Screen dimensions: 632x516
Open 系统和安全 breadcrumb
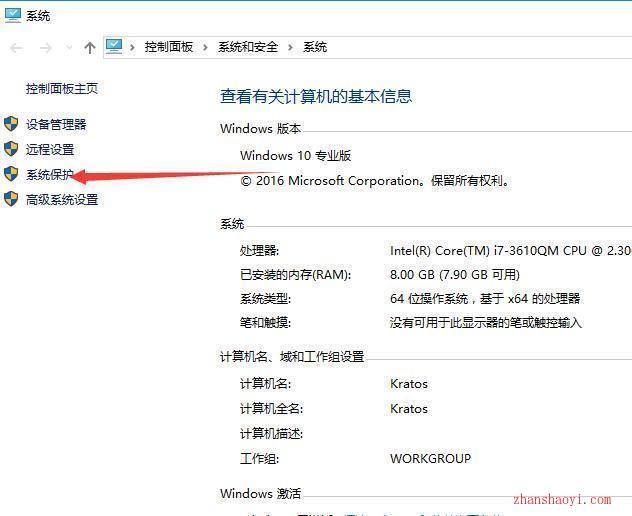(248, 47)
